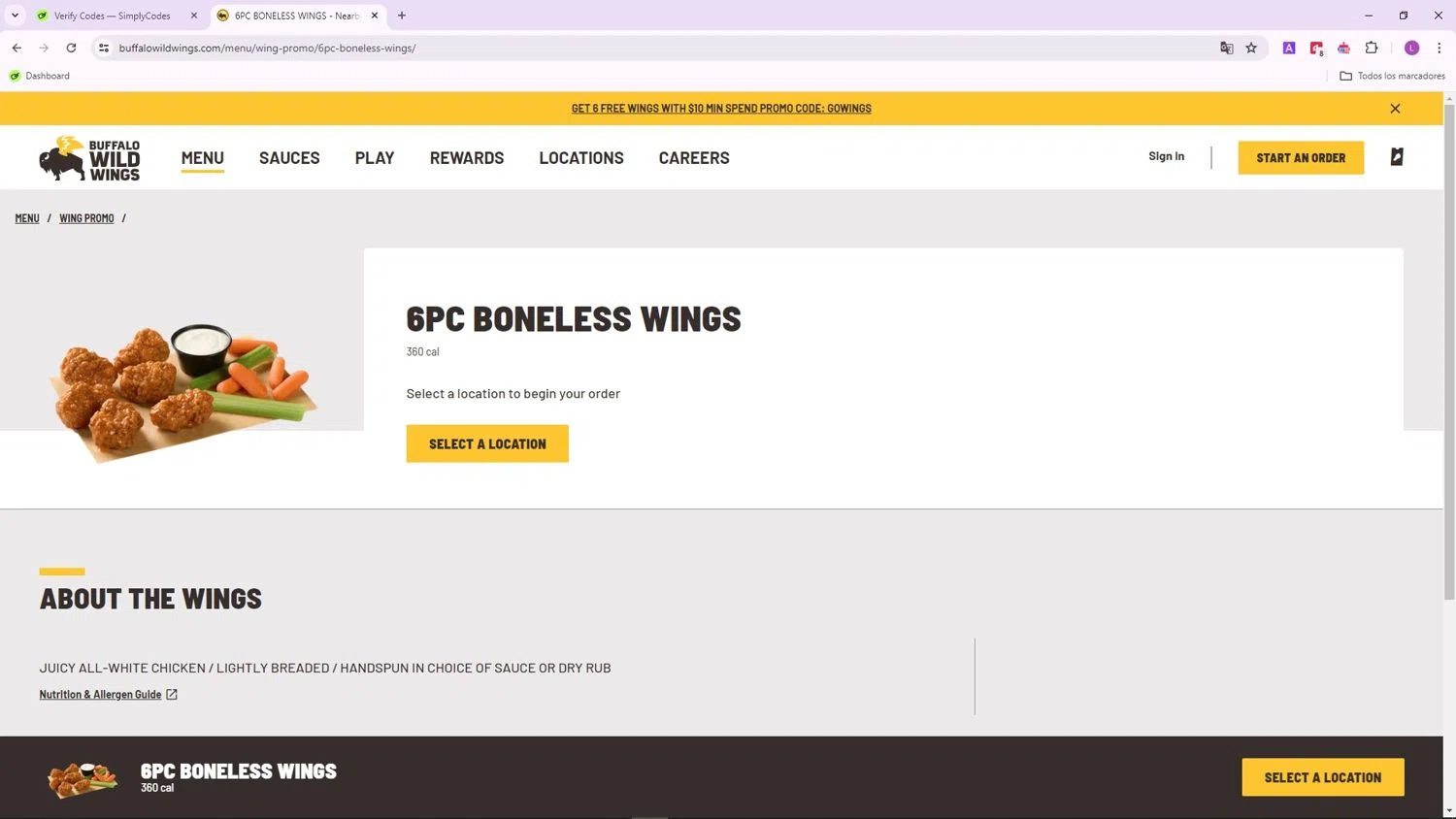Click 'Select a location to begin your order'
This screenshot has width=1456, height=819.
coord(513,394)
